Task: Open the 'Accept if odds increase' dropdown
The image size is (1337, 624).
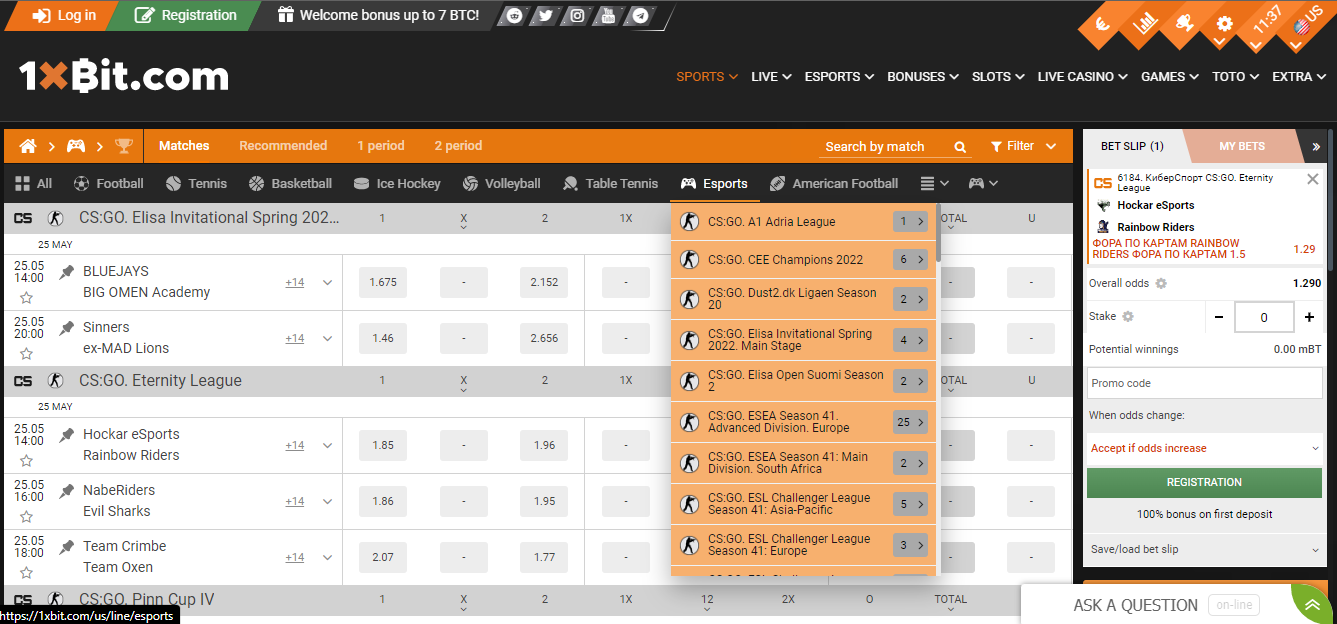Action: pos(1204,448)
